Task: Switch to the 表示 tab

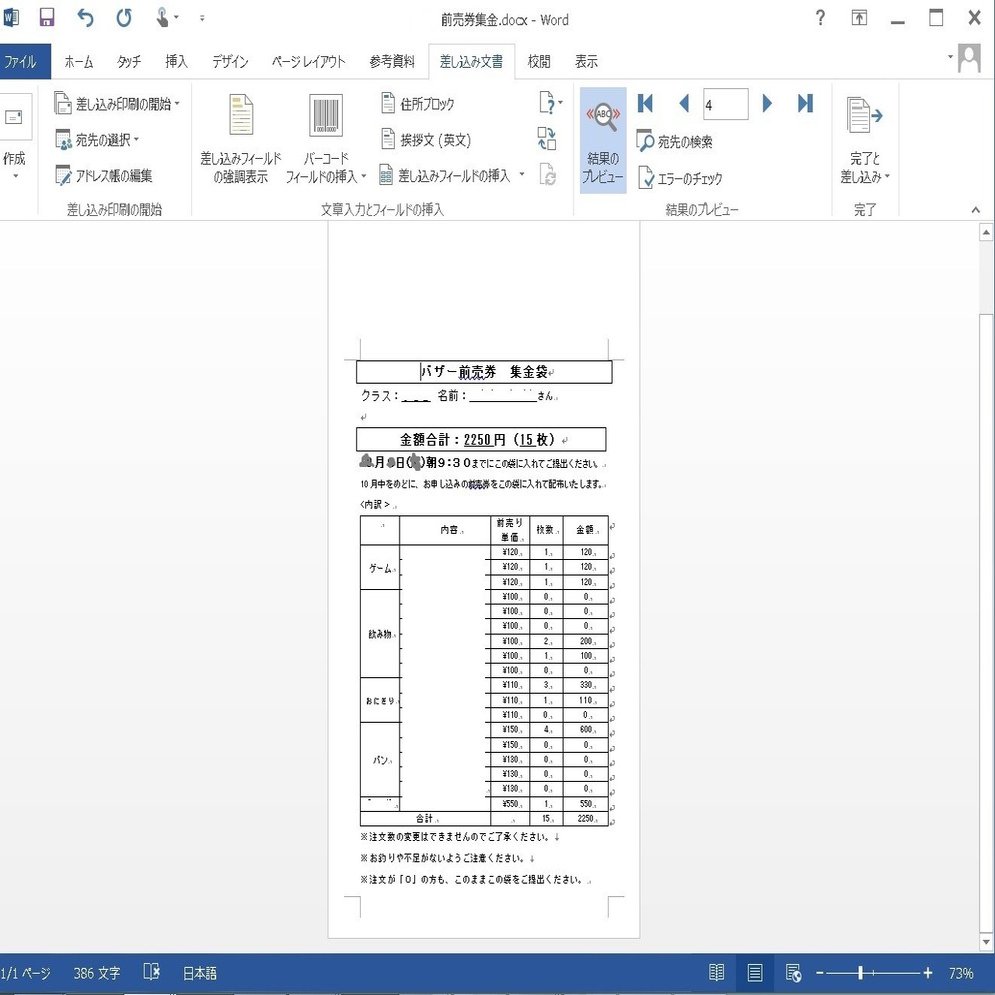Action: 586,62
